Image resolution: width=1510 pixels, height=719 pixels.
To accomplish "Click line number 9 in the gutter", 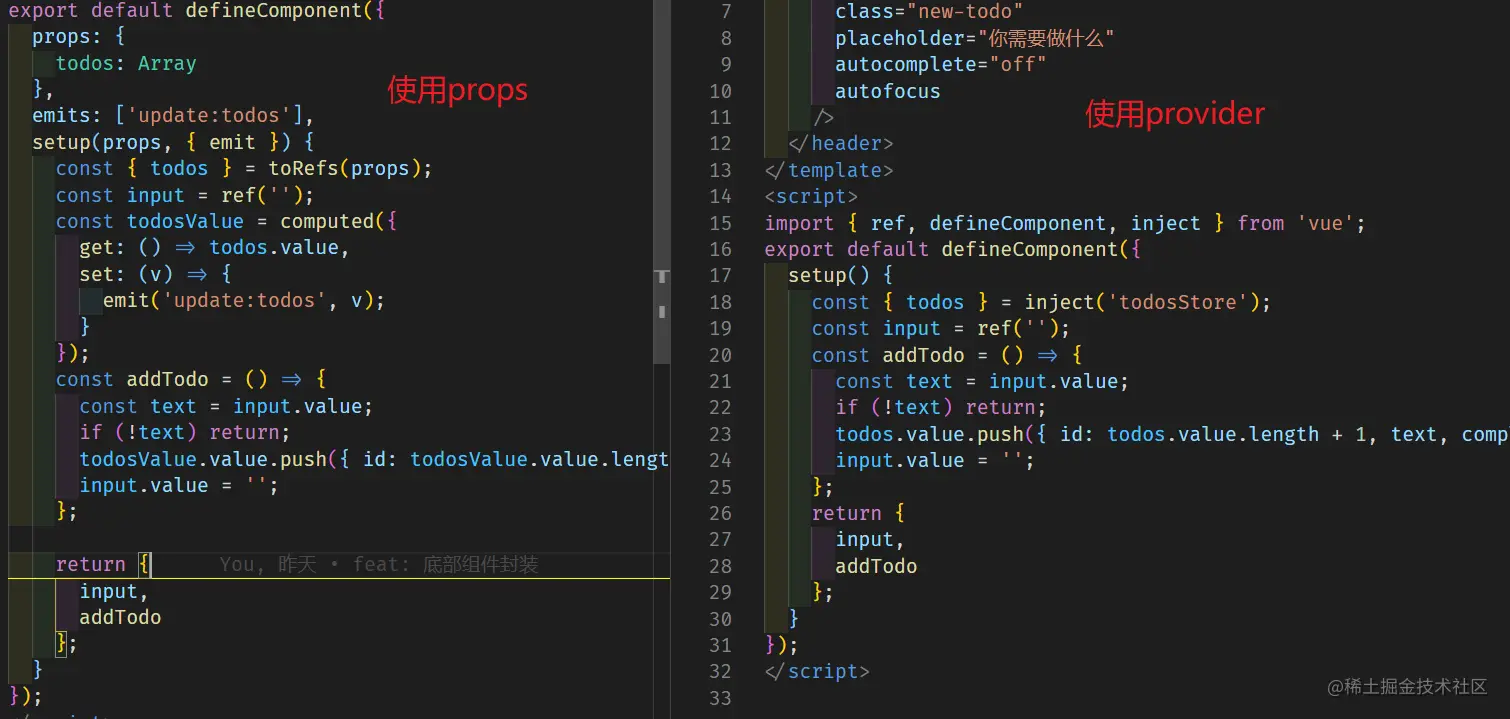I will pyautogui.click(x=726, y=64).
